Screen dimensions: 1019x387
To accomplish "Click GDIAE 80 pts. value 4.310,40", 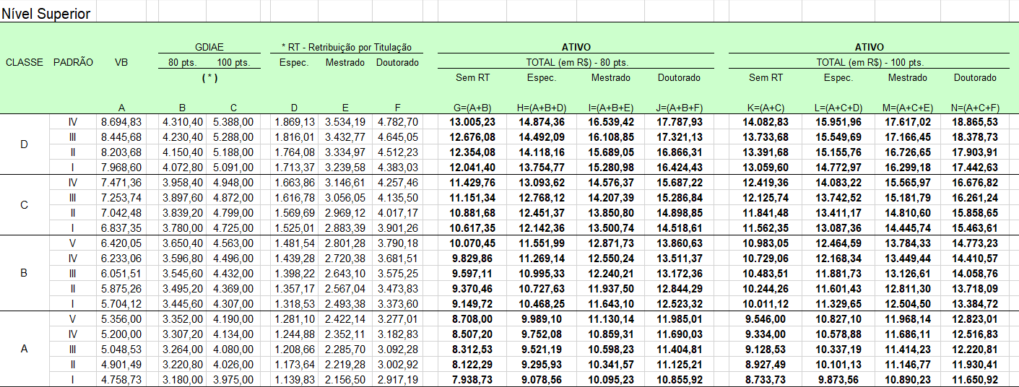I will [x=183, y=121].
